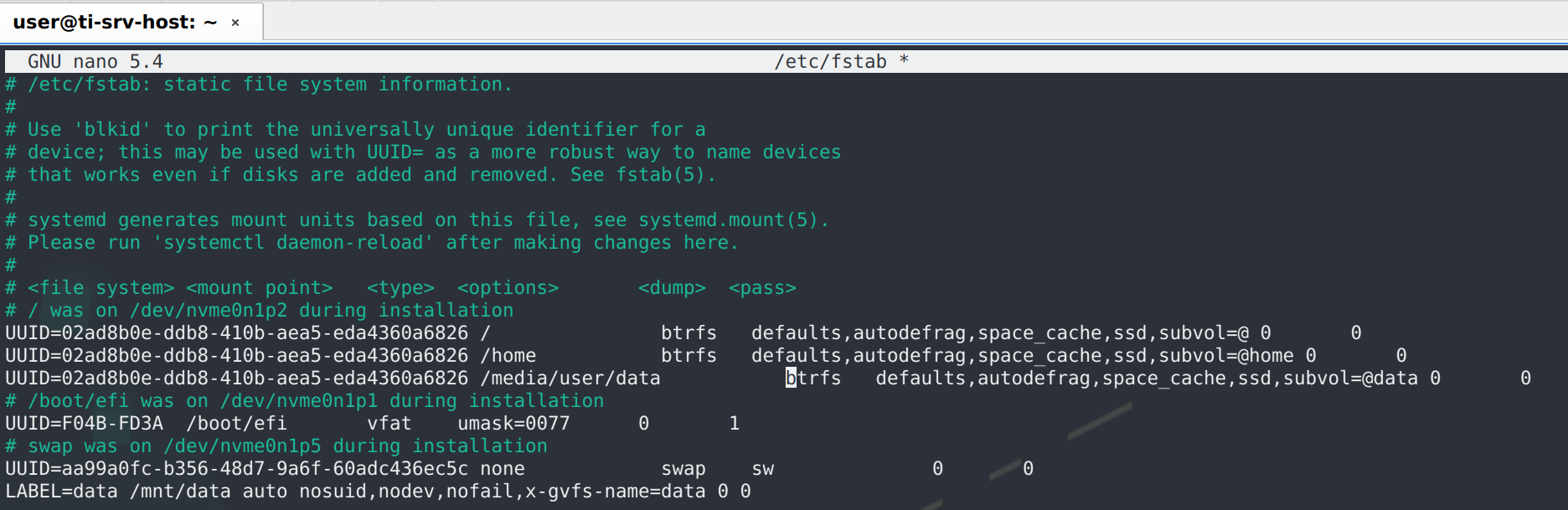Click the swap type entry

pyautogui.click(x=683, y=469)
